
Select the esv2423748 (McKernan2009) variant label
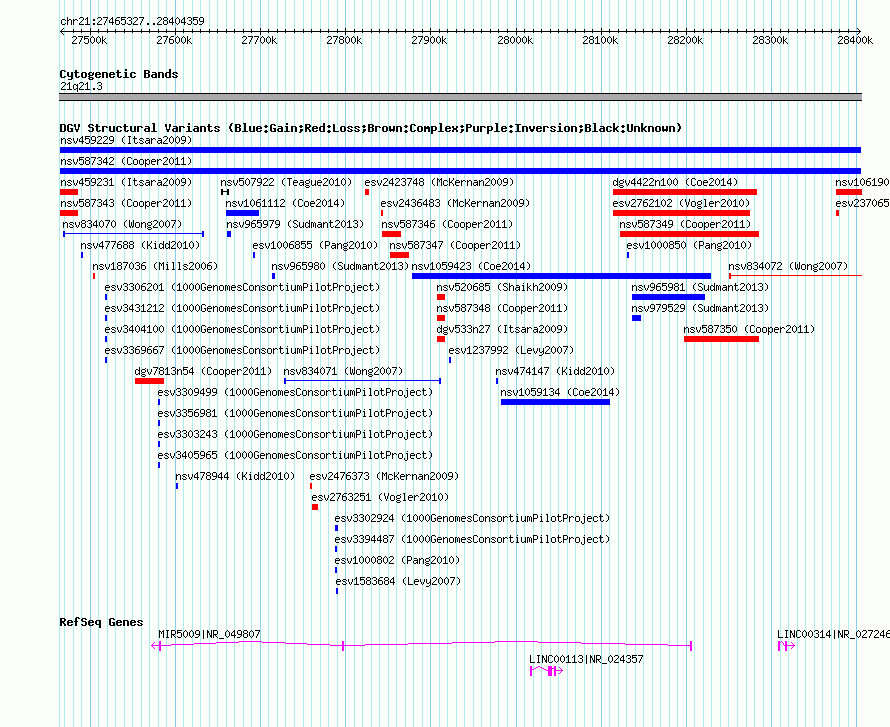[x=439, y=182]
